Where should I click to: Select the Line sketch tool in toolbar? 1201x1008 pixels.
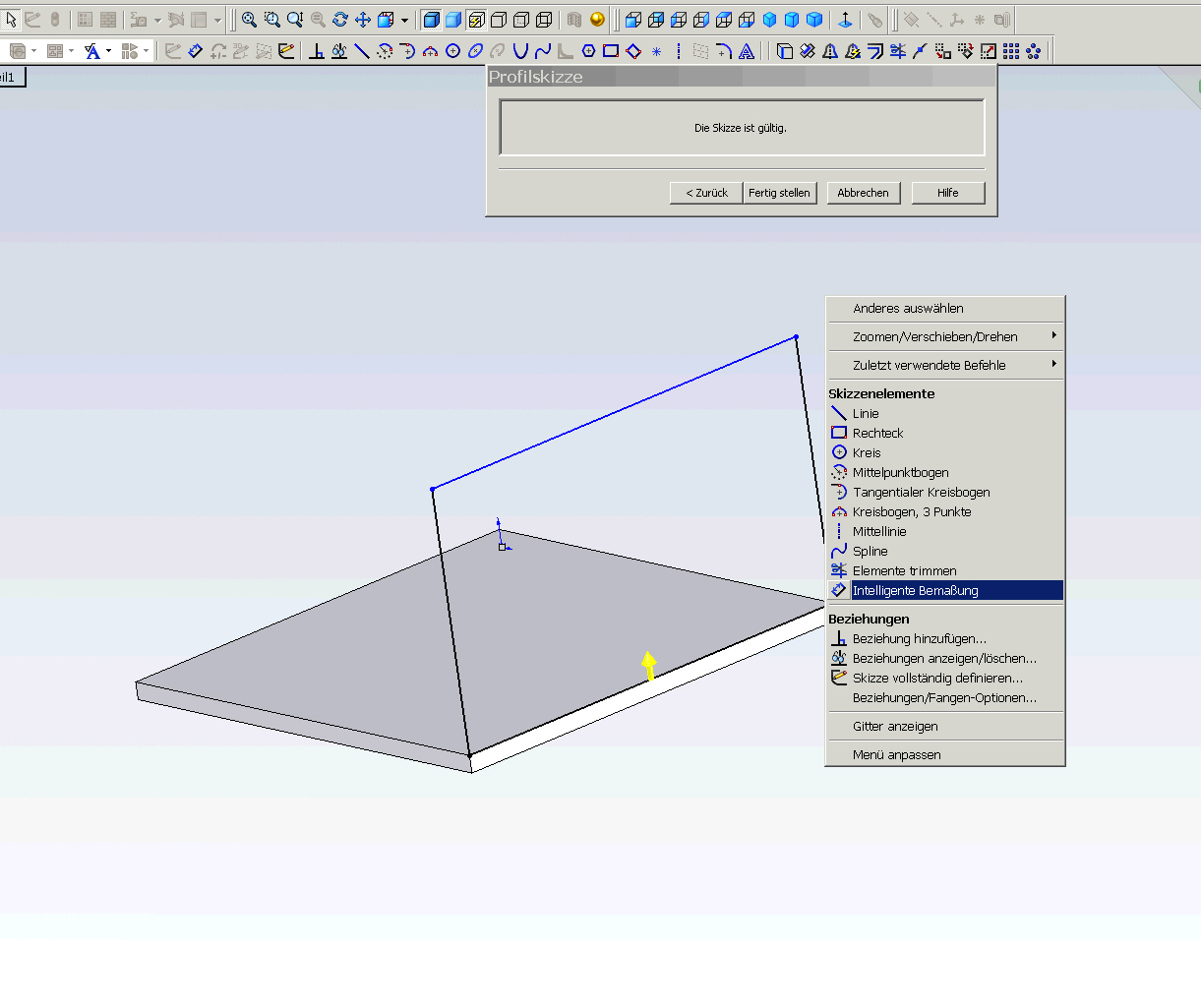(362, 50)
